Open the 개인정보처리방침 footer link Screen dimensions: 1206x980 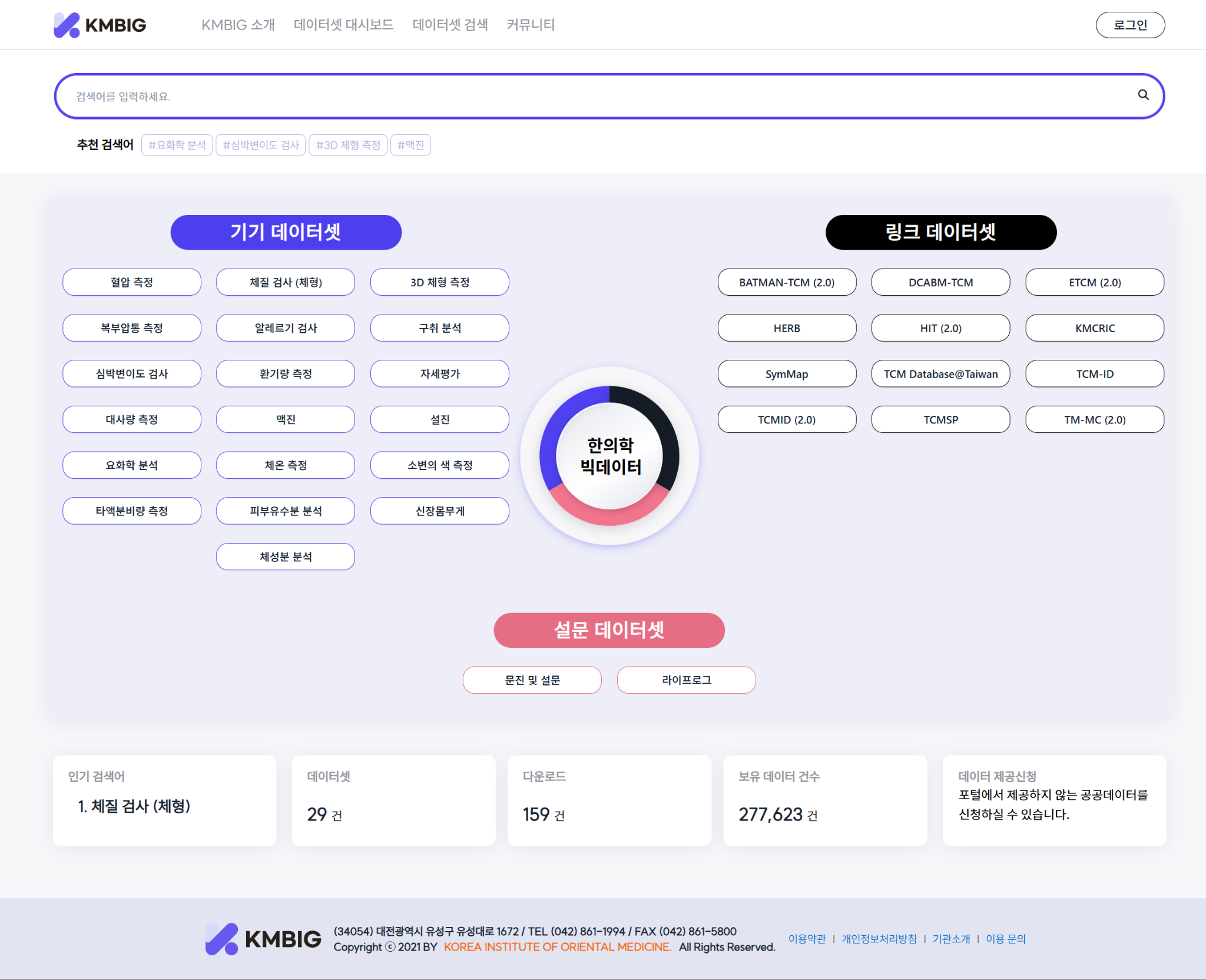point(879,939)
